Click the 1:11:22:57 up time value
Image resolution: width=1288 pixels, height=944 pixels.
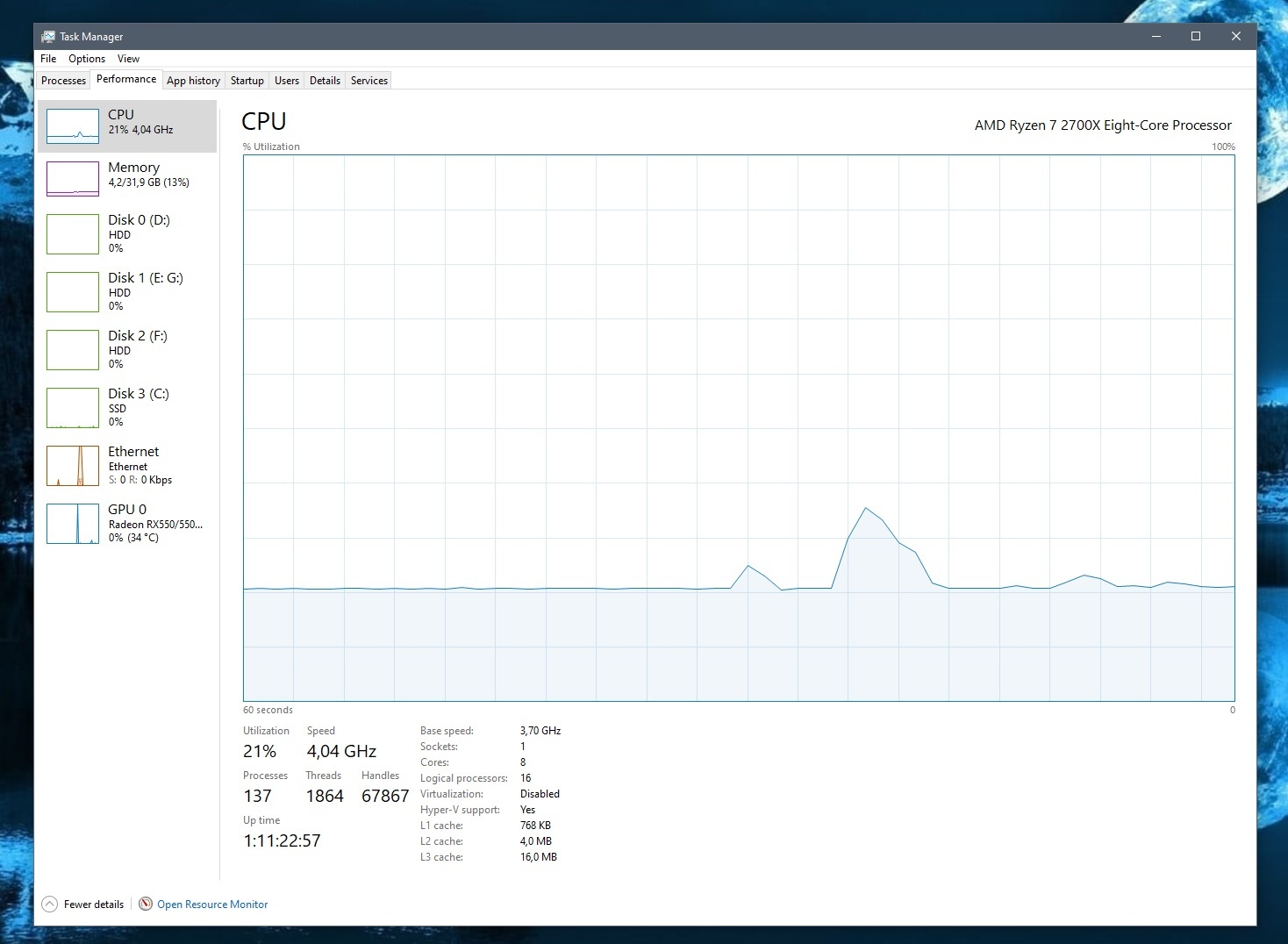pyautogui.click(x=282, y=841)
